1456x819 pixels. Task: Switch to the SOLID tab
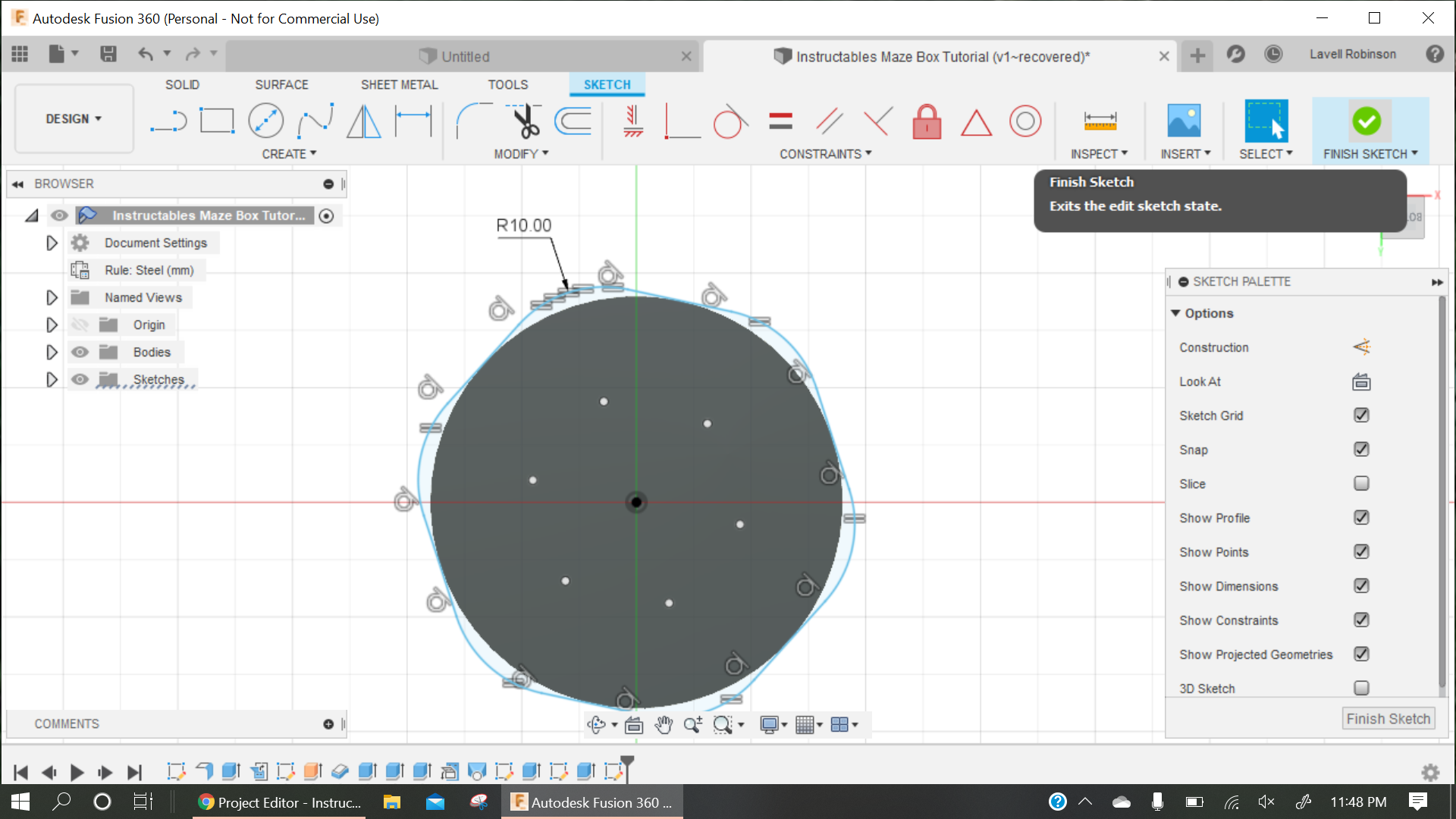[x=182, y=85]
